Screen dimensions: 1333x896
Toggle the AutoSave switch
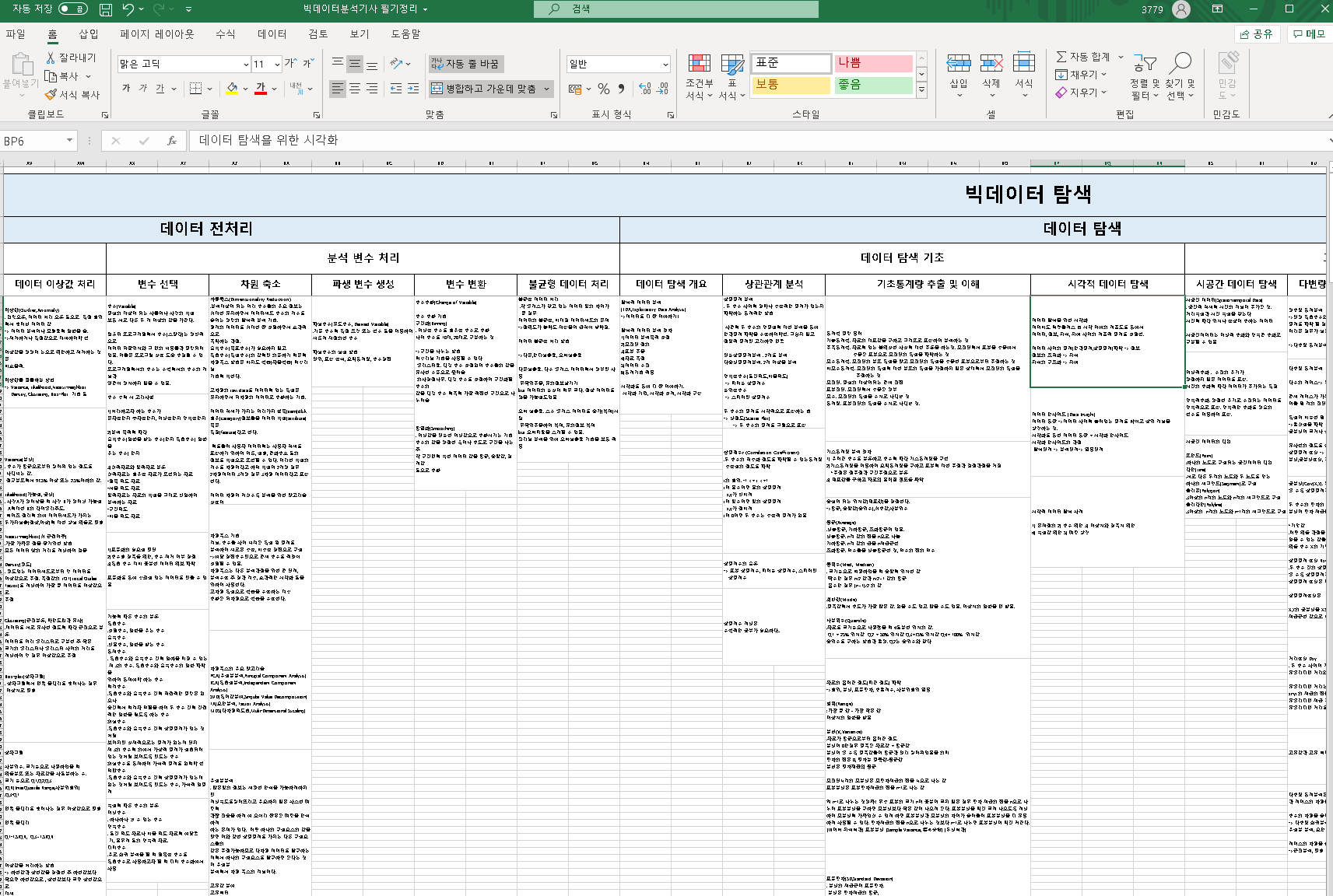tap(73, 9)
